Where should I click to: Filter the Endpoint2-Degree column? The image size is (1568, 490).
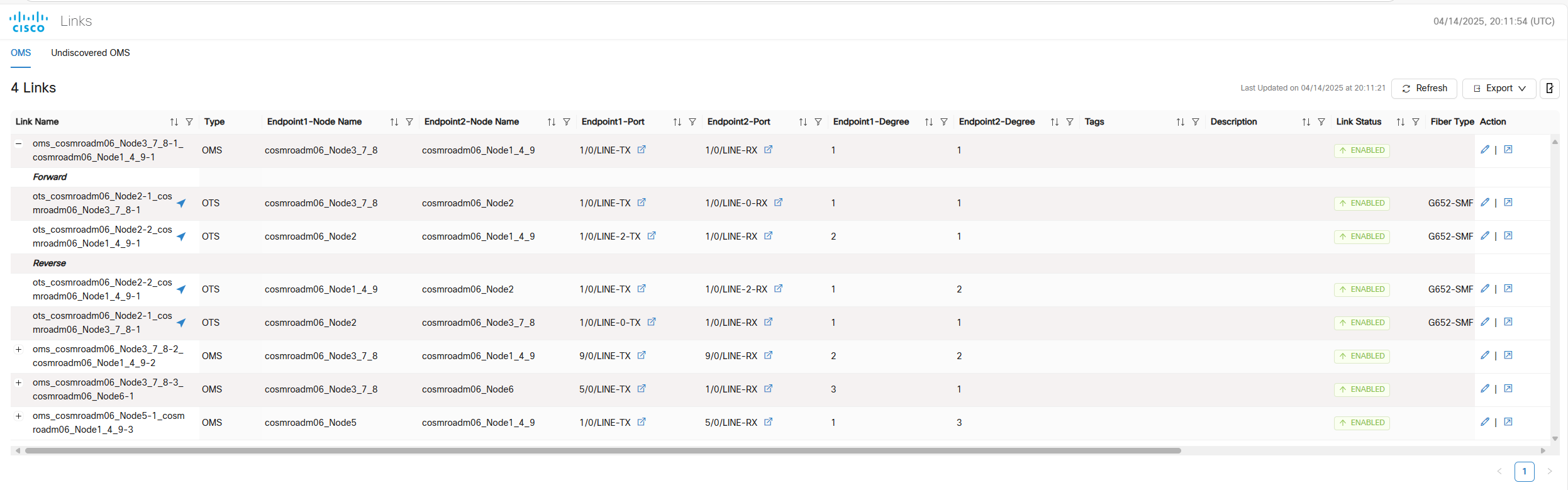(x=1070, y=122)
